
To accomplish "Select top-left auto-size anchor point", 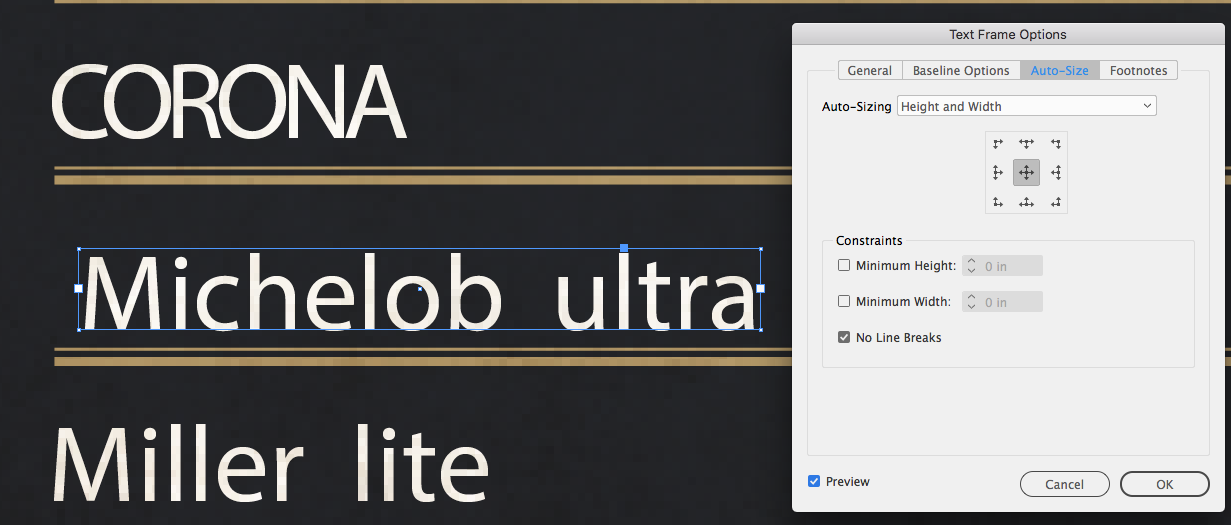I will point(998,144).
